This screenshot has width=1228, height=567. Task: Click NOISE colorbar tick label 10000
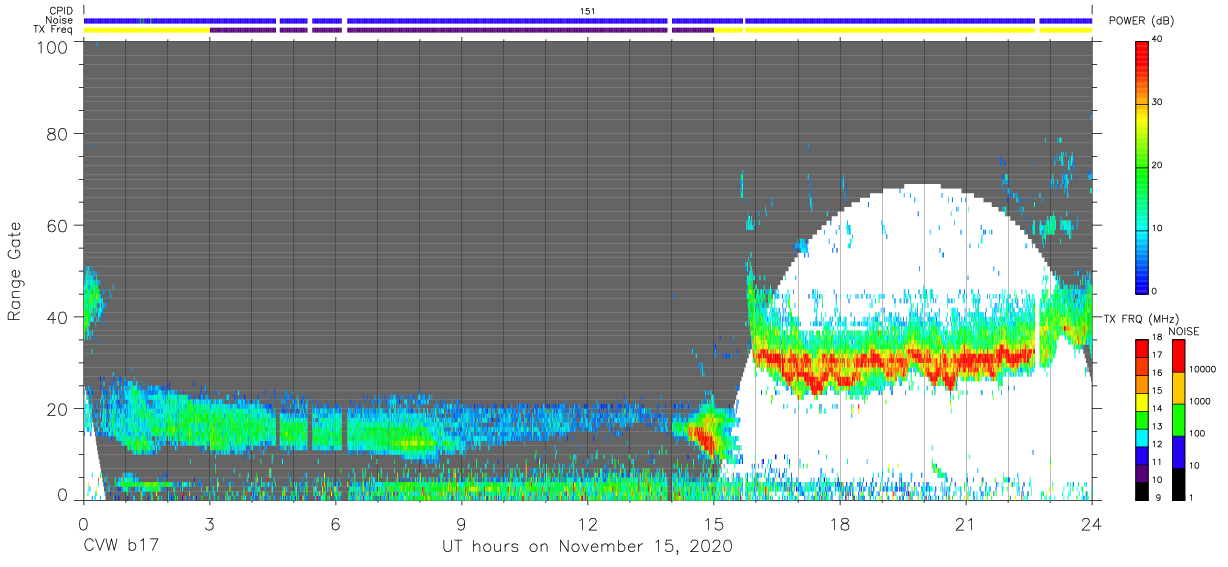tap(1205, 370)
